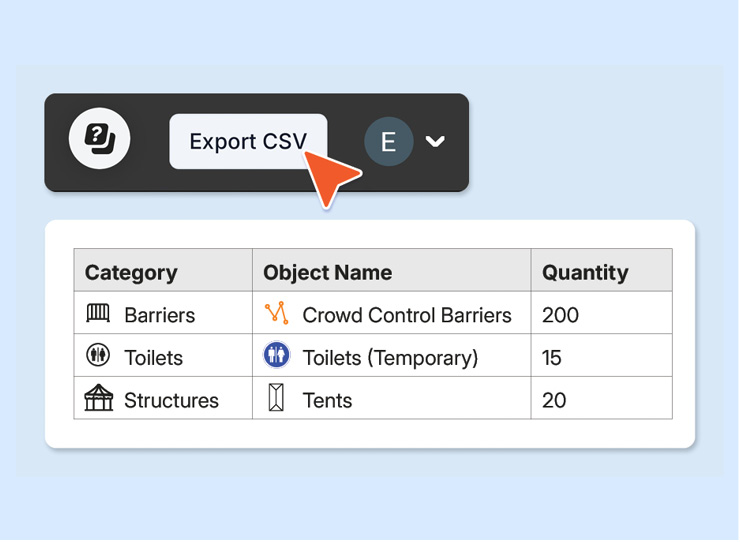This screenshot has height=542, width=740.
Task: Click the Barriers category label
Action: (160, 315)
